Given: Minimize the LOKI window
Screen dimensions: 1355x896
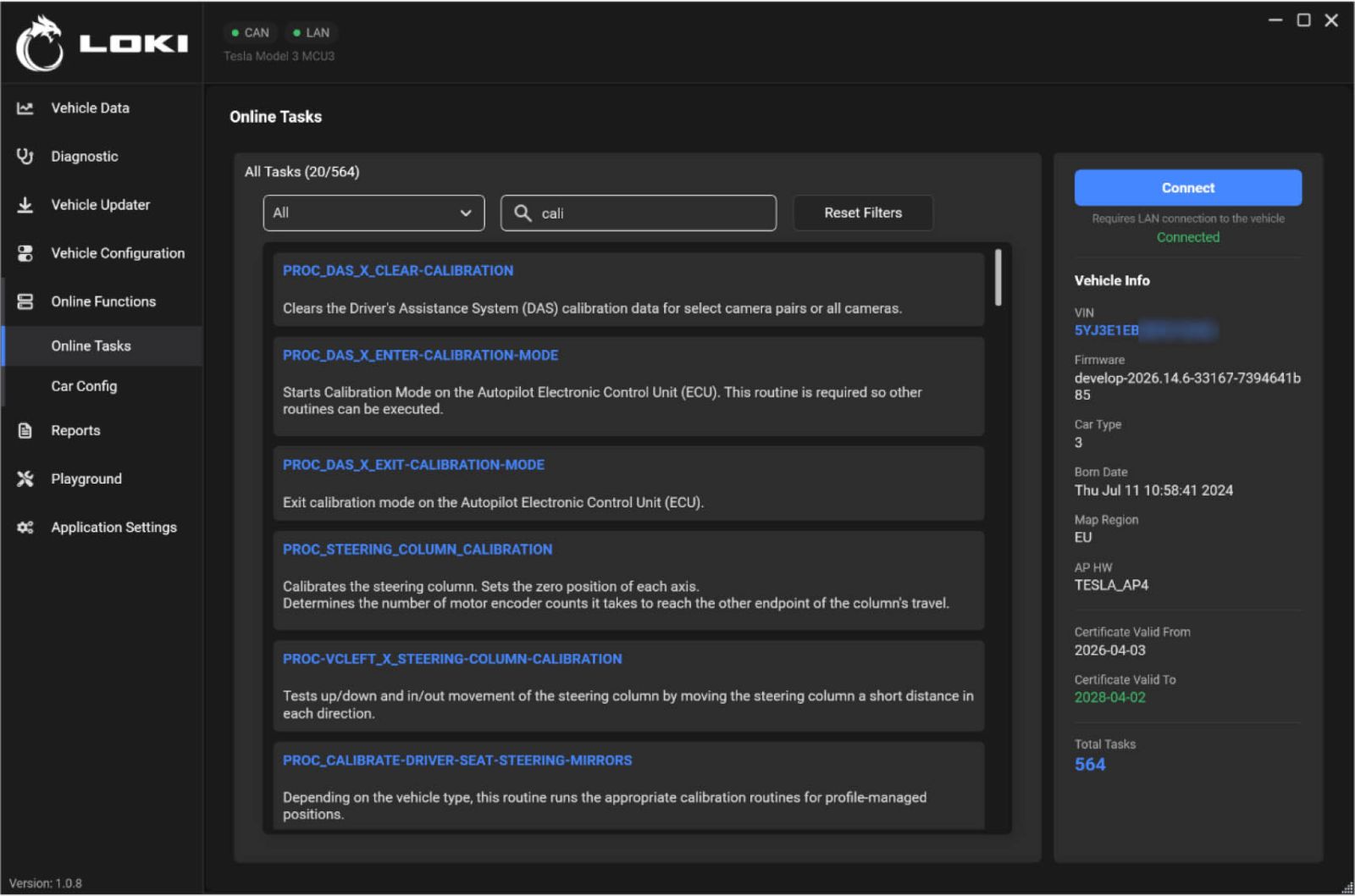Looking at the screenshot, I should [1275, 19].
